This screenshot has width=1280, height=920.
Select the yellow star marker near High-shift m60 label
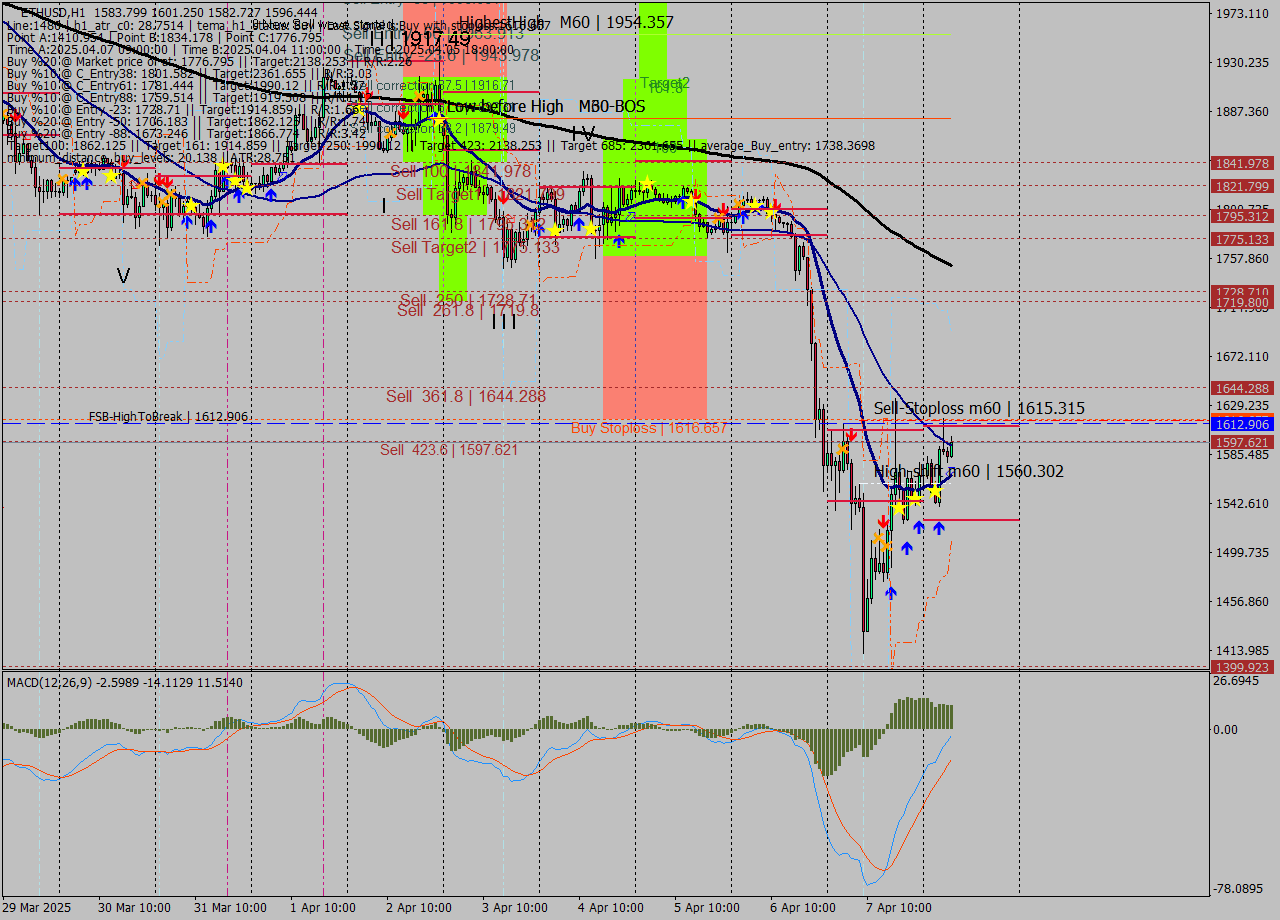(x=935, y=491)
